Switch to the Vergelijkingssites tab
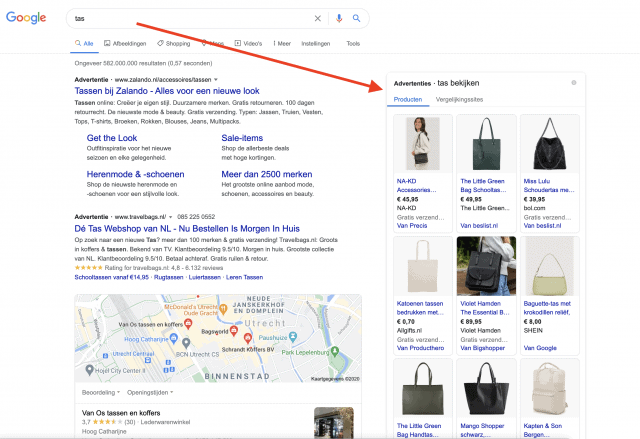640x439 pixels. 459,99
